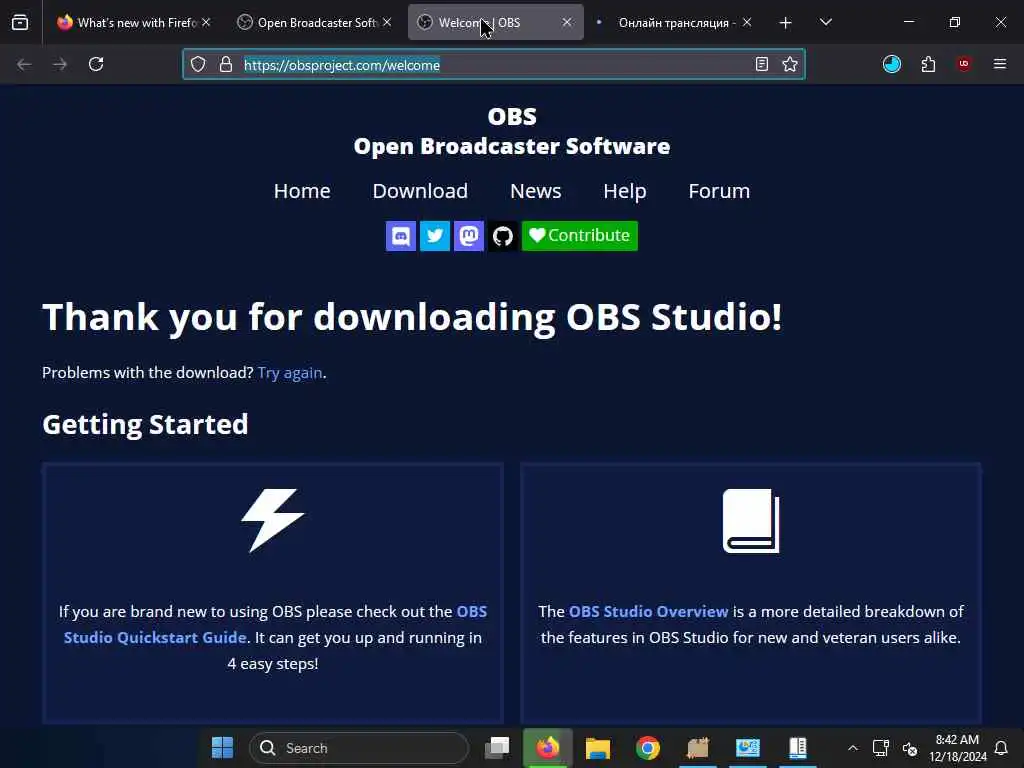Open the Firefox application menu
Viewport: 1024px width, 768px height.
(x=1000, y=64)
